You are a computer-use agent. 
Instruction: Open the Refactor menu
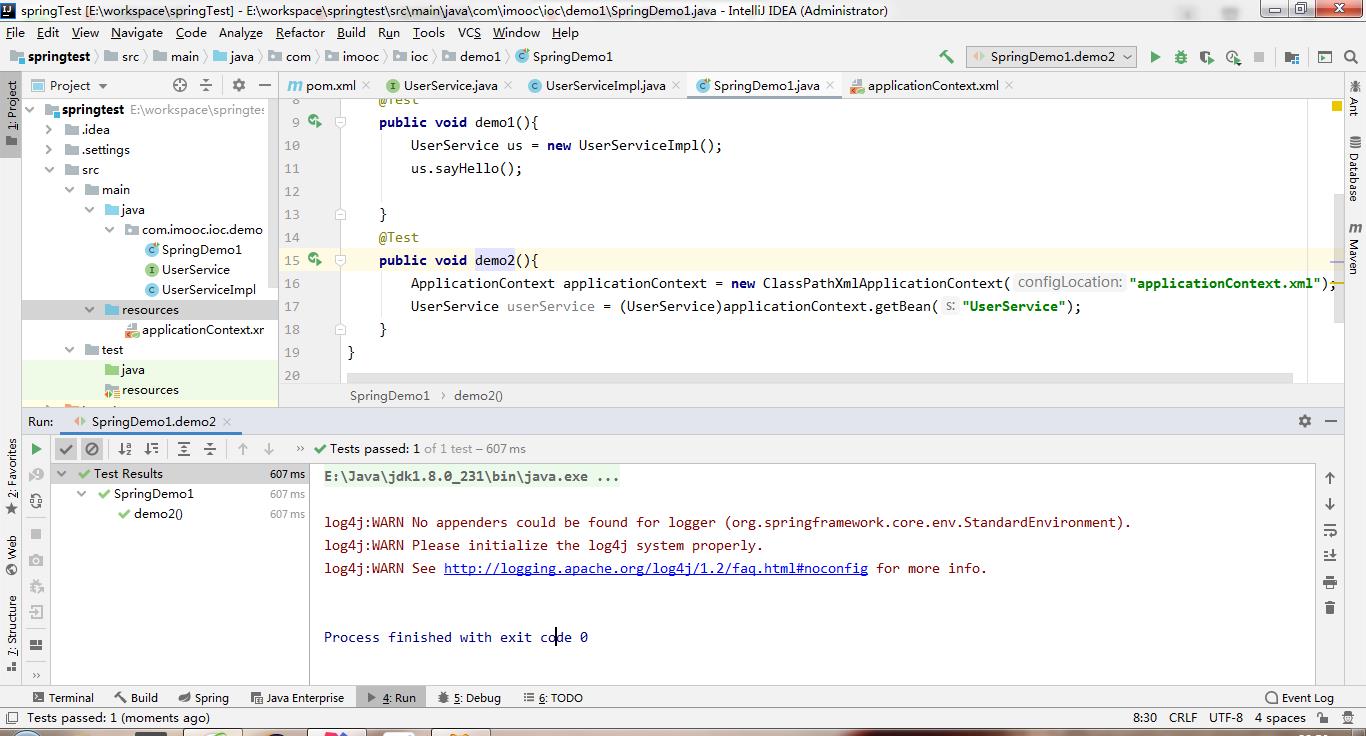tap(300, 33)
